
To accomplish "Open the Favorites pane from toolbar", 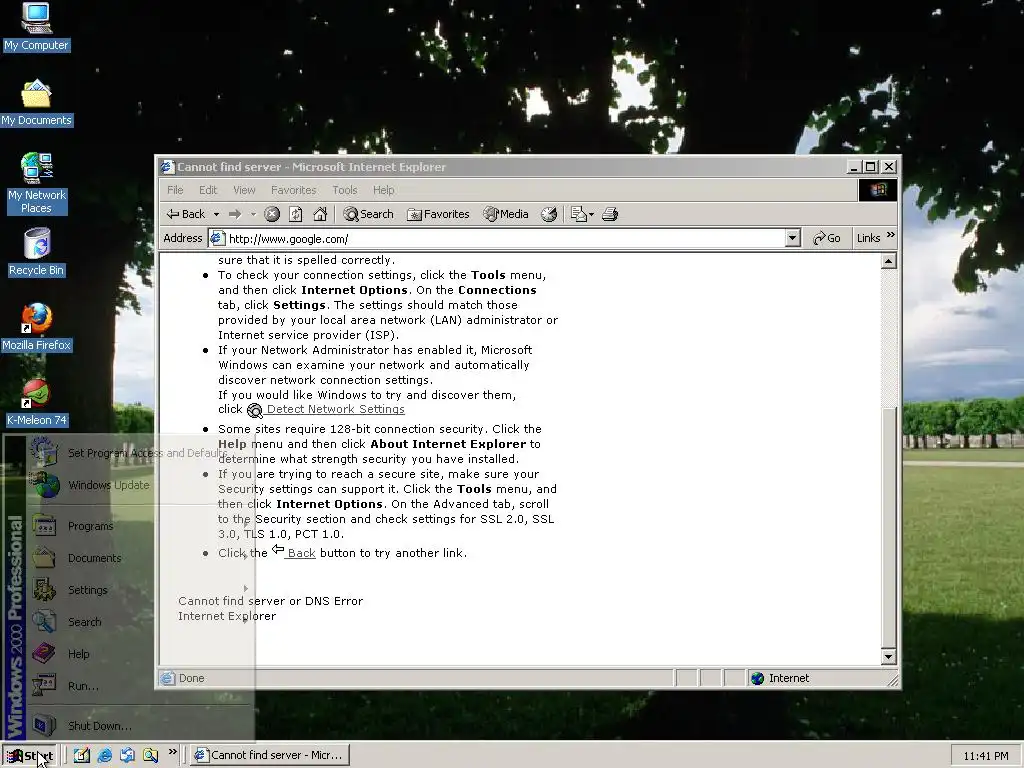I will pos(438,214).
